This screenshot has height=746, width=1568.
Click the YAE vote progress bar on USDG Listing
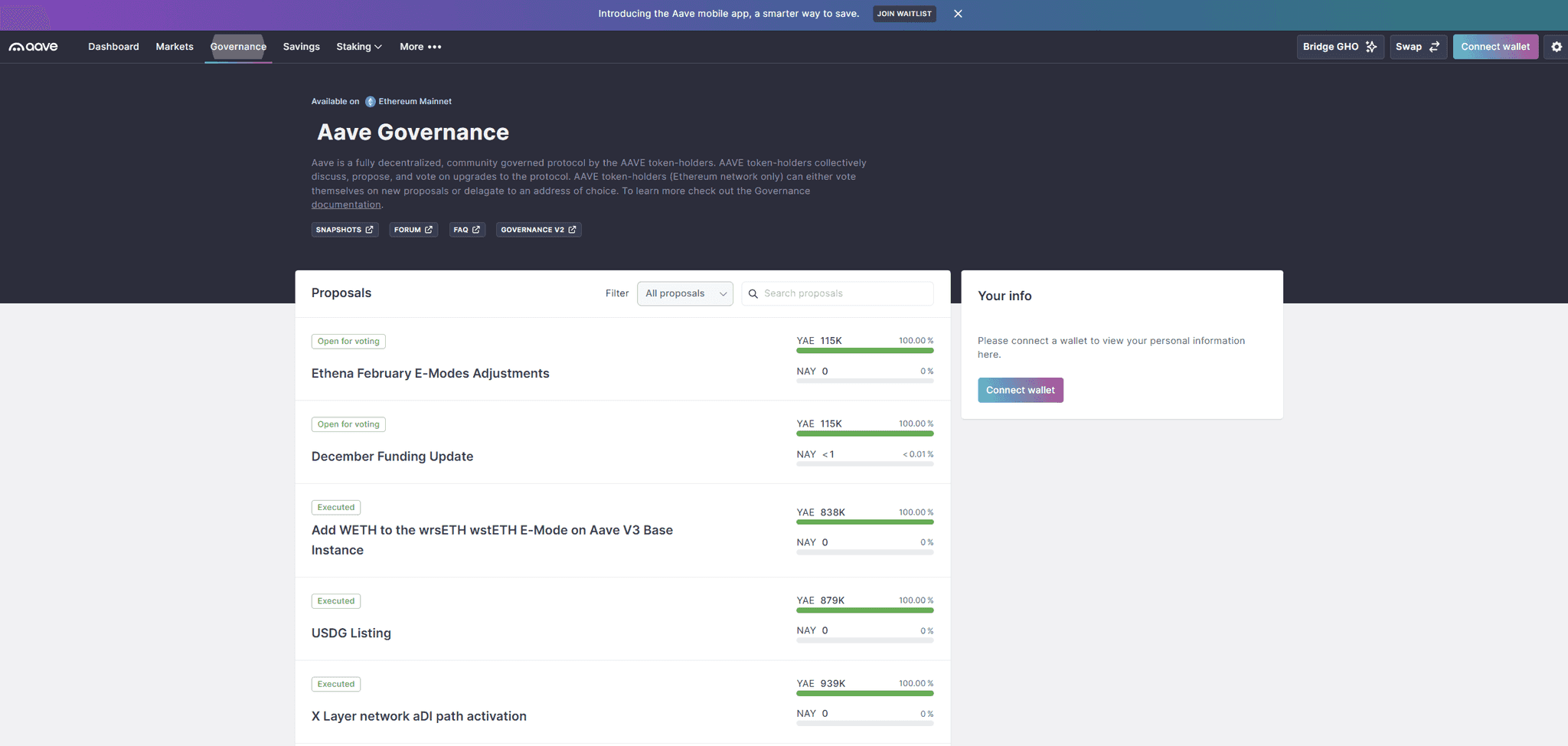click(x=864, y=610)
